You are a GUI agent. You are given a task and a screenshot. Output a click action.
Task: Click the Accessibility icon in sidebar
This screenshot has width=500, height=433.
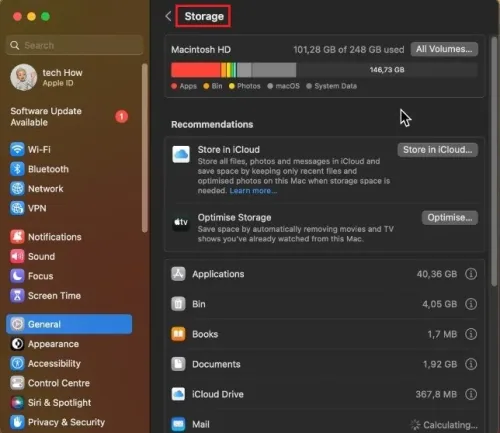(17, 363)
